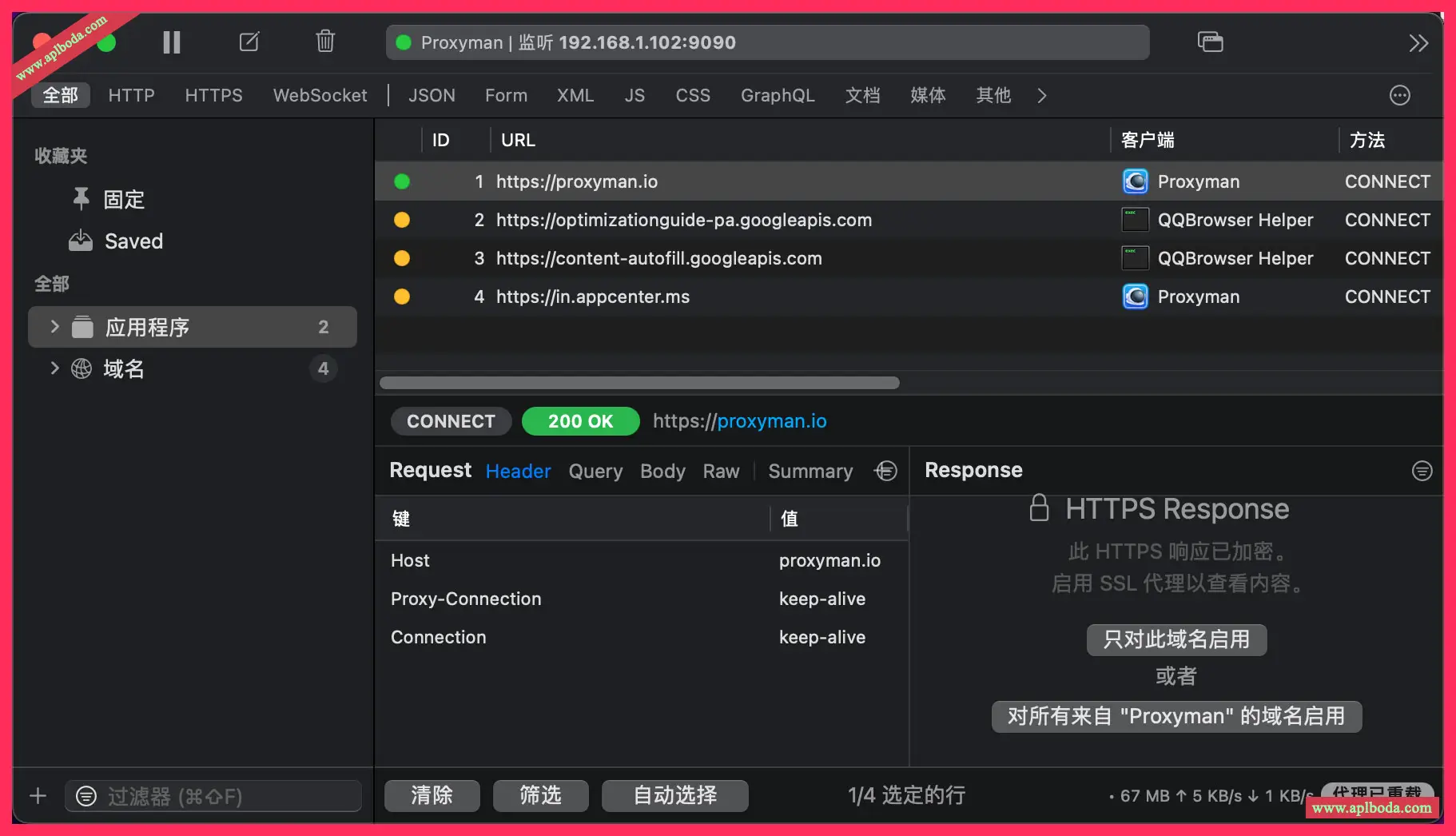Click the horizontal scrollbar under the request list
Screen dimensions: 1456x836
click(x=639, y=383)
